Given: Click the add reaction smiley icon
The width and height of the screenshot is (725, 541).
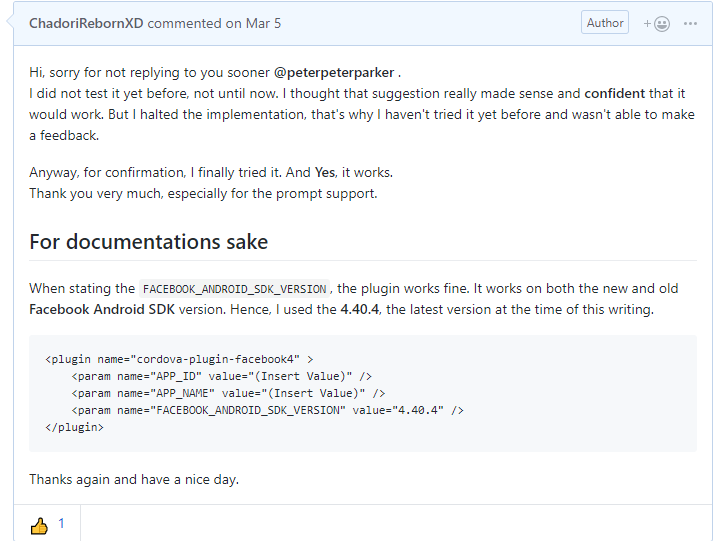Looking at the screenshot, I should [x=658, y=23].
